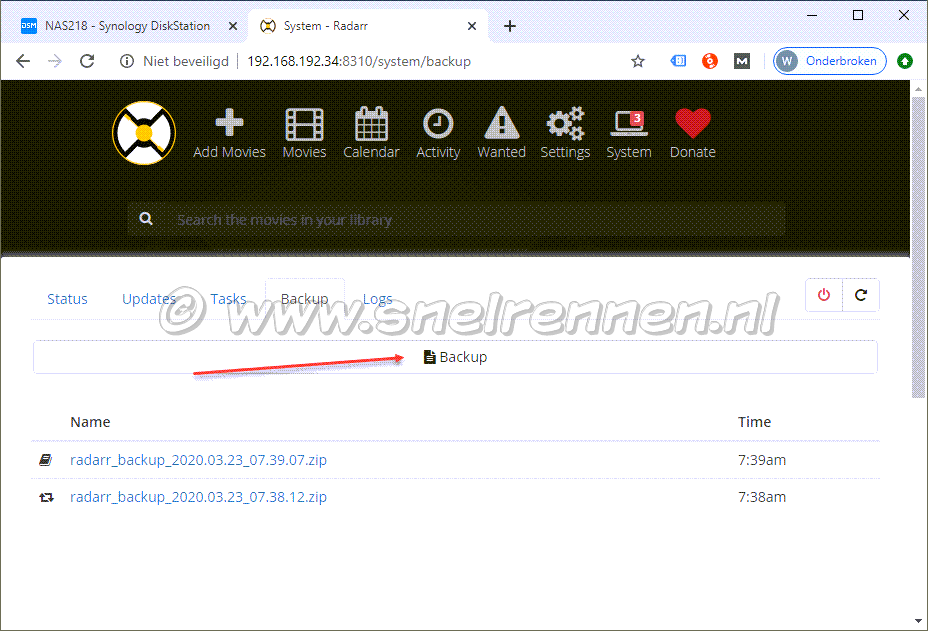The height and width of the screenshot is (631, 928).
Task: Open Radarr Settings gears
Action: point(565,134)
